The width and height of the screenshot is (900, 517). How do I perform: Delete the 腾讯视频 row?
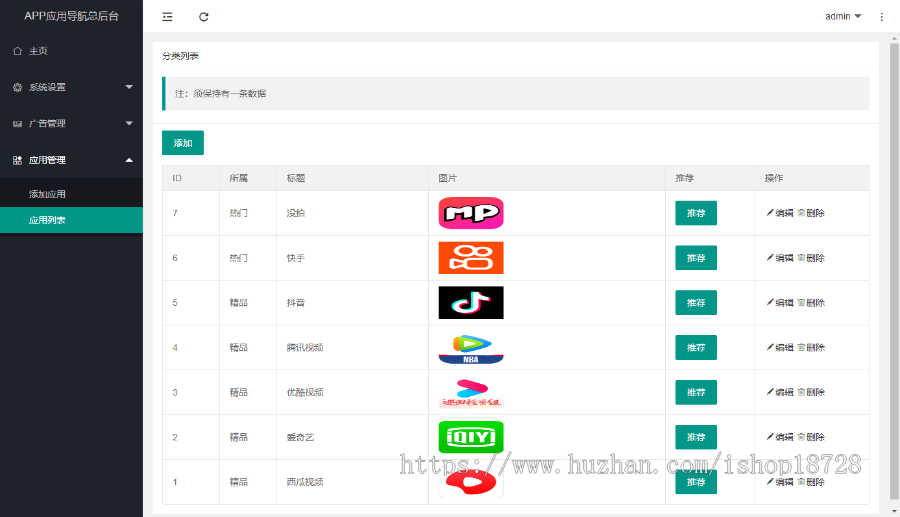click(x=810, y=347)
